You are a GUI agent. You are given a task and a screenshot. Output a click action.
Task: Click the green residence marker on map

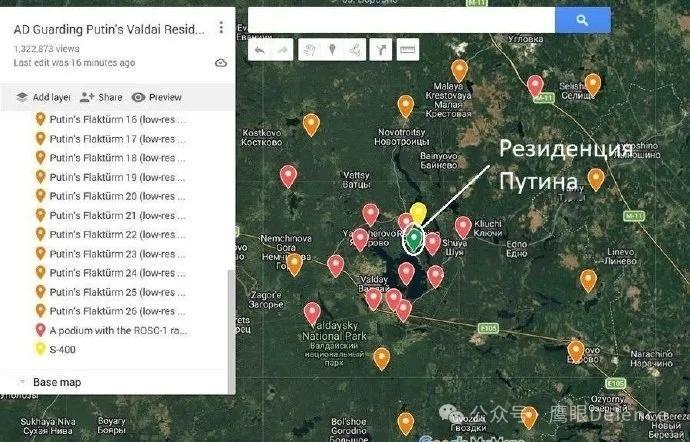(x=413, y=237)
